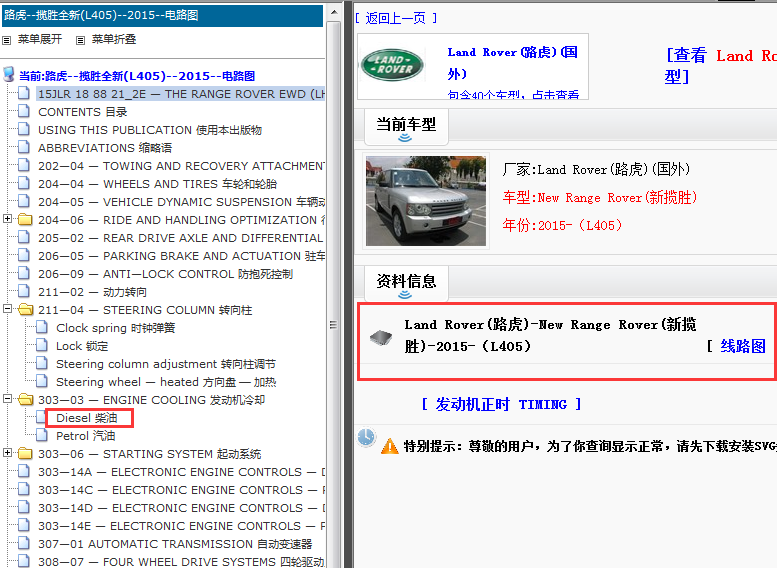Click the 返回上一页 link
This screenshot has width=777, height=568.
coord(395,18)
